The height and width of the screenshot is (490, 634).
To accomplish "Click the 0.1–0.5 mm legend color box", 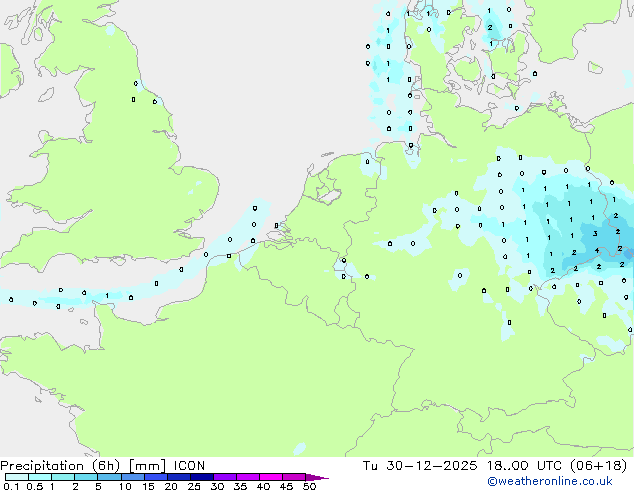I will coord(17,477).
